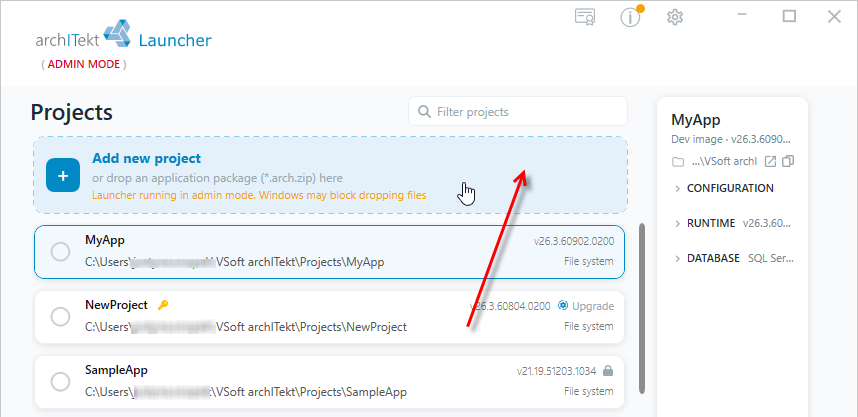This screenshot has height=417, width=858.
Task: Click the MyApp project name in list
Action: click(105, 240)
